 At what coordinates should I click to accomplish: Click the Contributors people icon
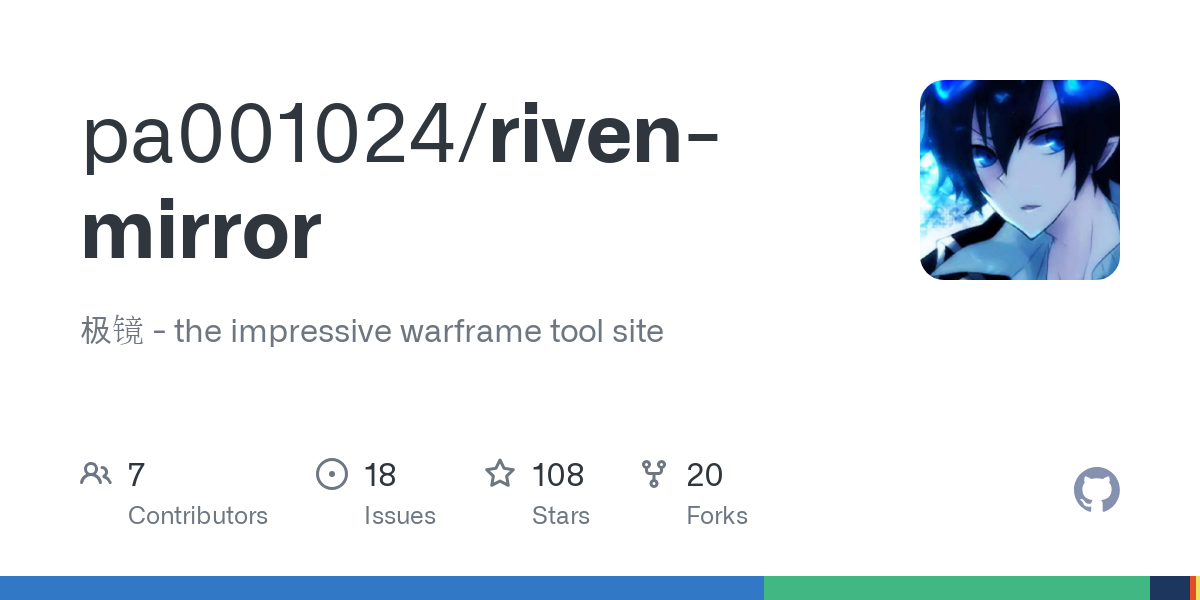96,474
